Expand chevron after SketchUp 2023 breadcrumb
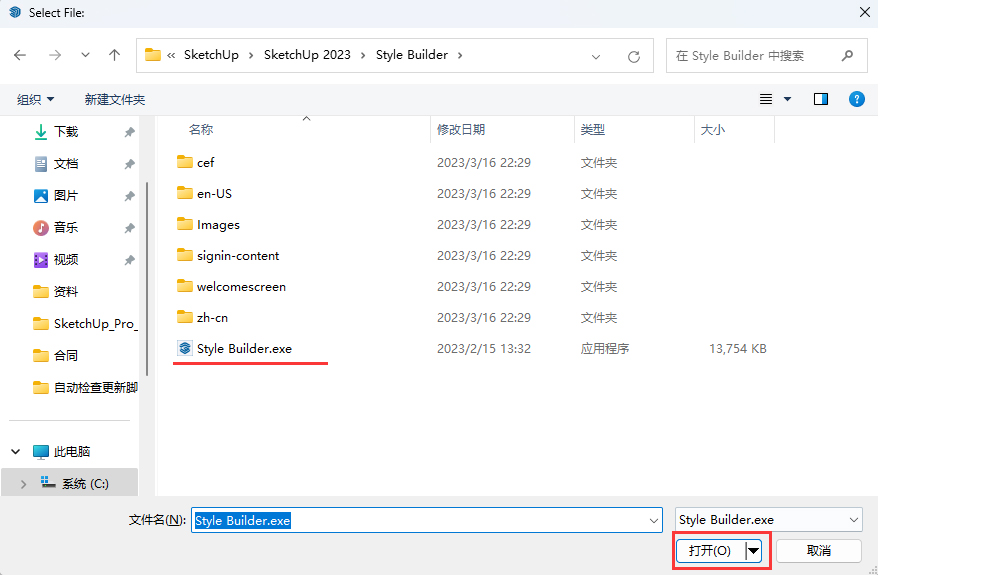Viewport: 1004px width, 575px height. pyautogui.click(x=363, y=55)
